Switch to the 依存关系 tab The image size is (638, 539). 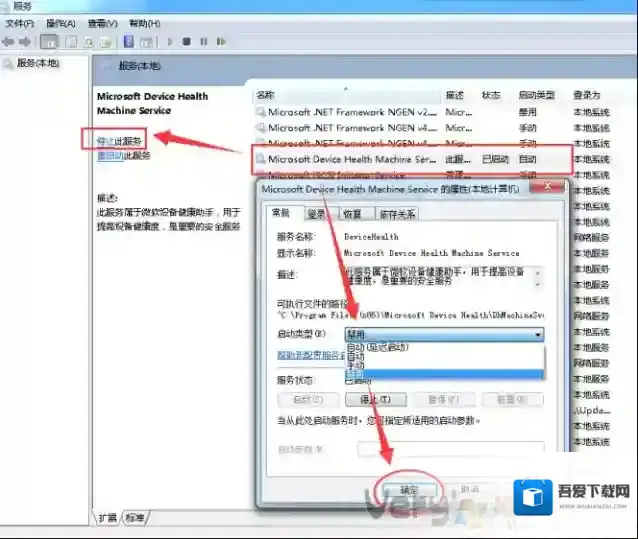tap(397, 214)
